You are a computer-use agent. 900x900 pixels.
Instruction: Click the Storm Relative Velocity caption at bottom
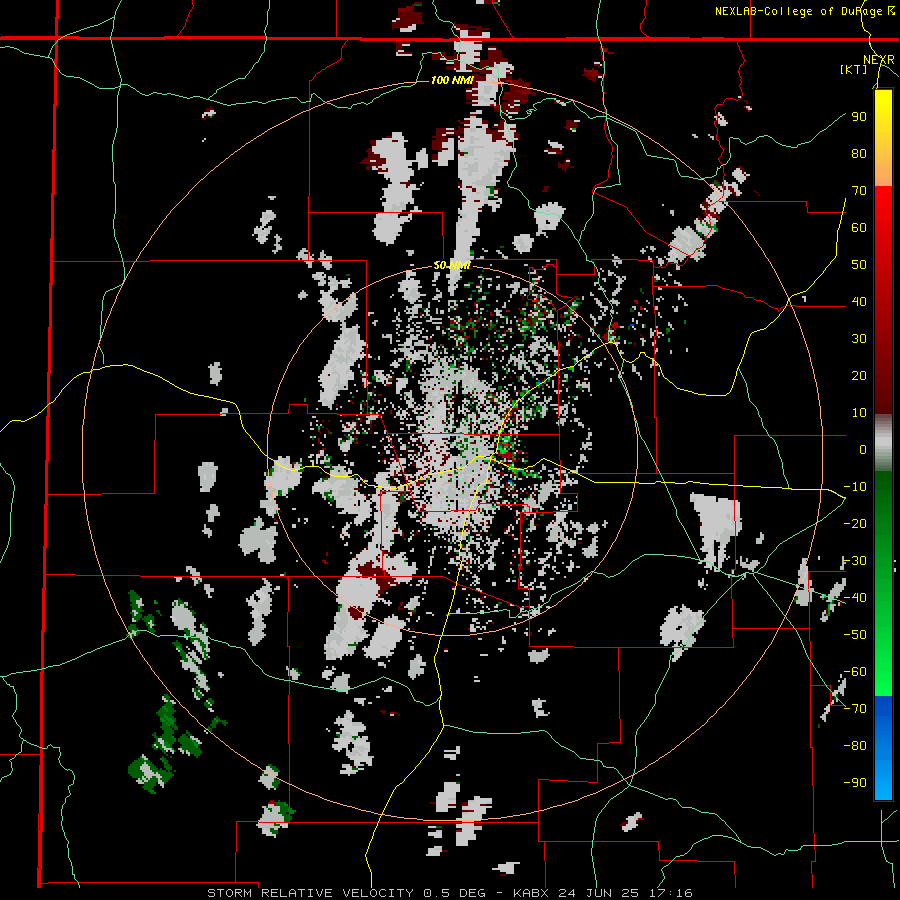(449, 893)
